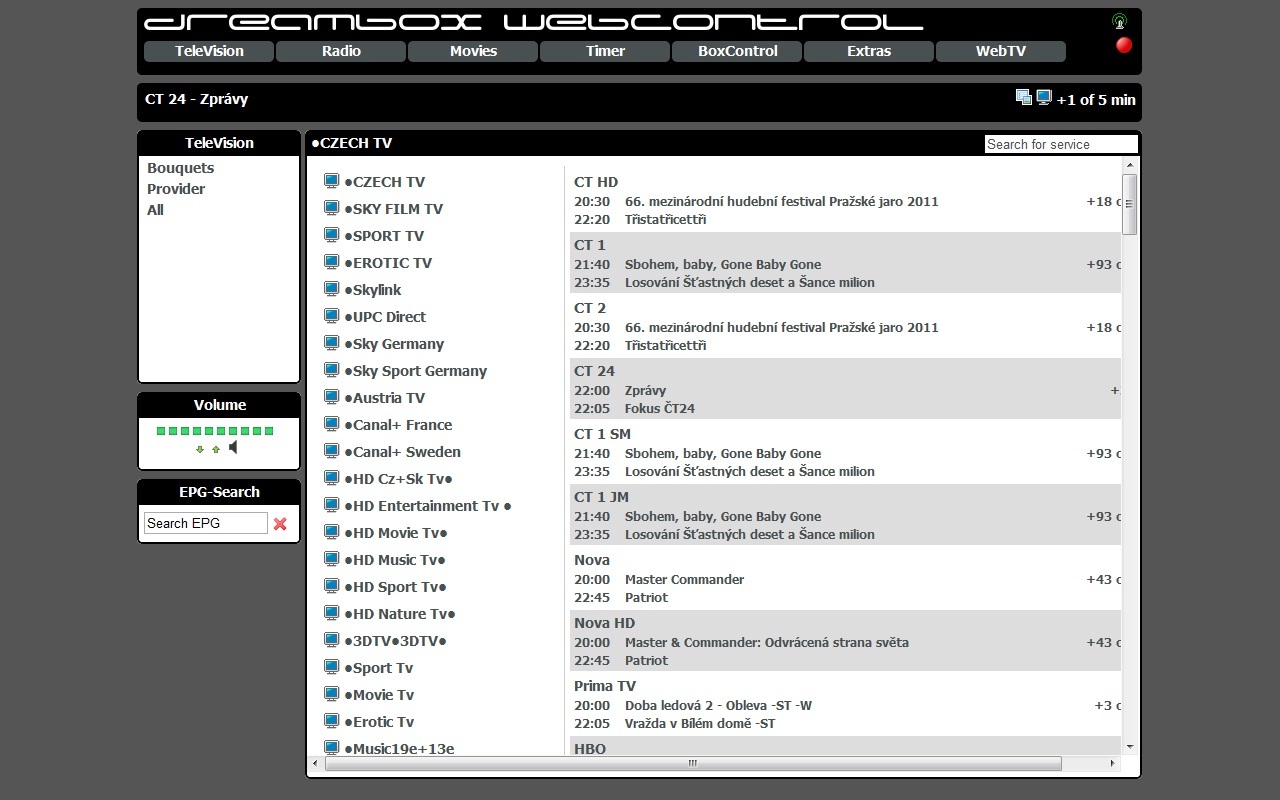The width and height of the screenshot is (1280, 800).
Task: Open the Extras tab
Action: point(869,51)
